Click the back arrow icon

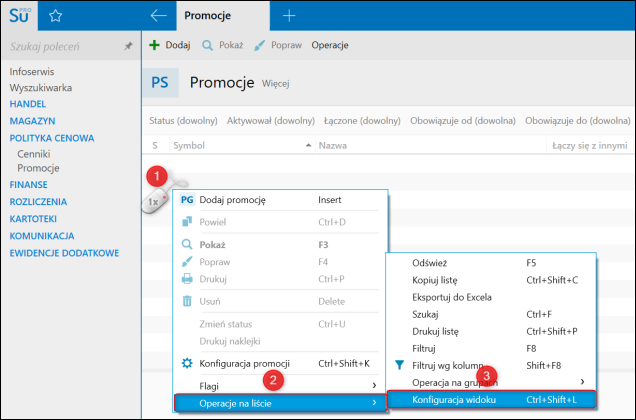pyautogui.click(x=157, y=15)
